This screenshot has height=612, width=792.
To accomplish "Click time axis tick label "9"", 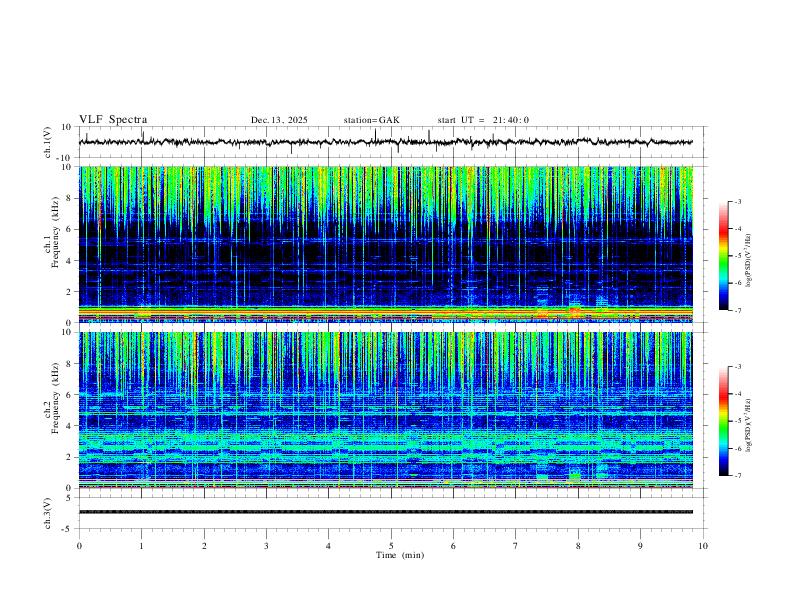I will click(640, 546).
